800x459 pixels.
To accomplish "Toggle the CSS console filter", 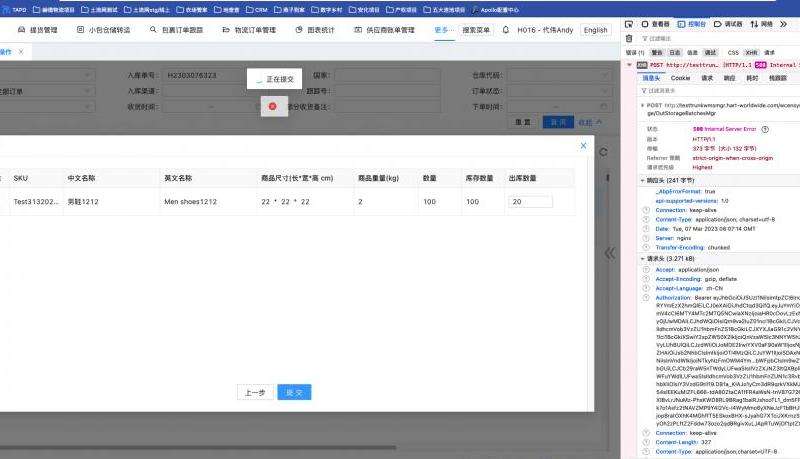I will [x=733, y=53].
